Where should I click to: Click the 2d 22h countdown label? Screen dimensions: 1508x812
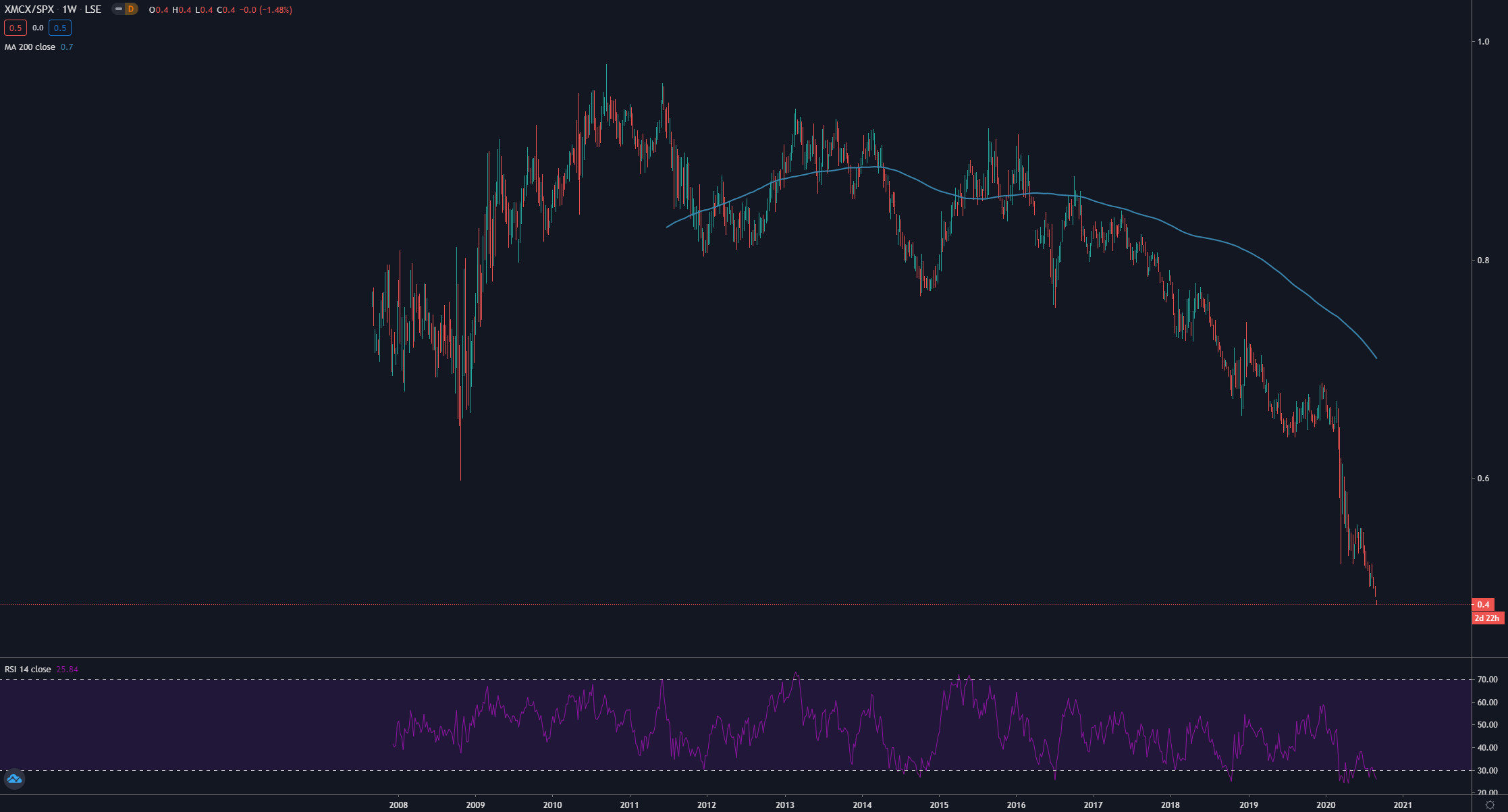pos(1487,618)
